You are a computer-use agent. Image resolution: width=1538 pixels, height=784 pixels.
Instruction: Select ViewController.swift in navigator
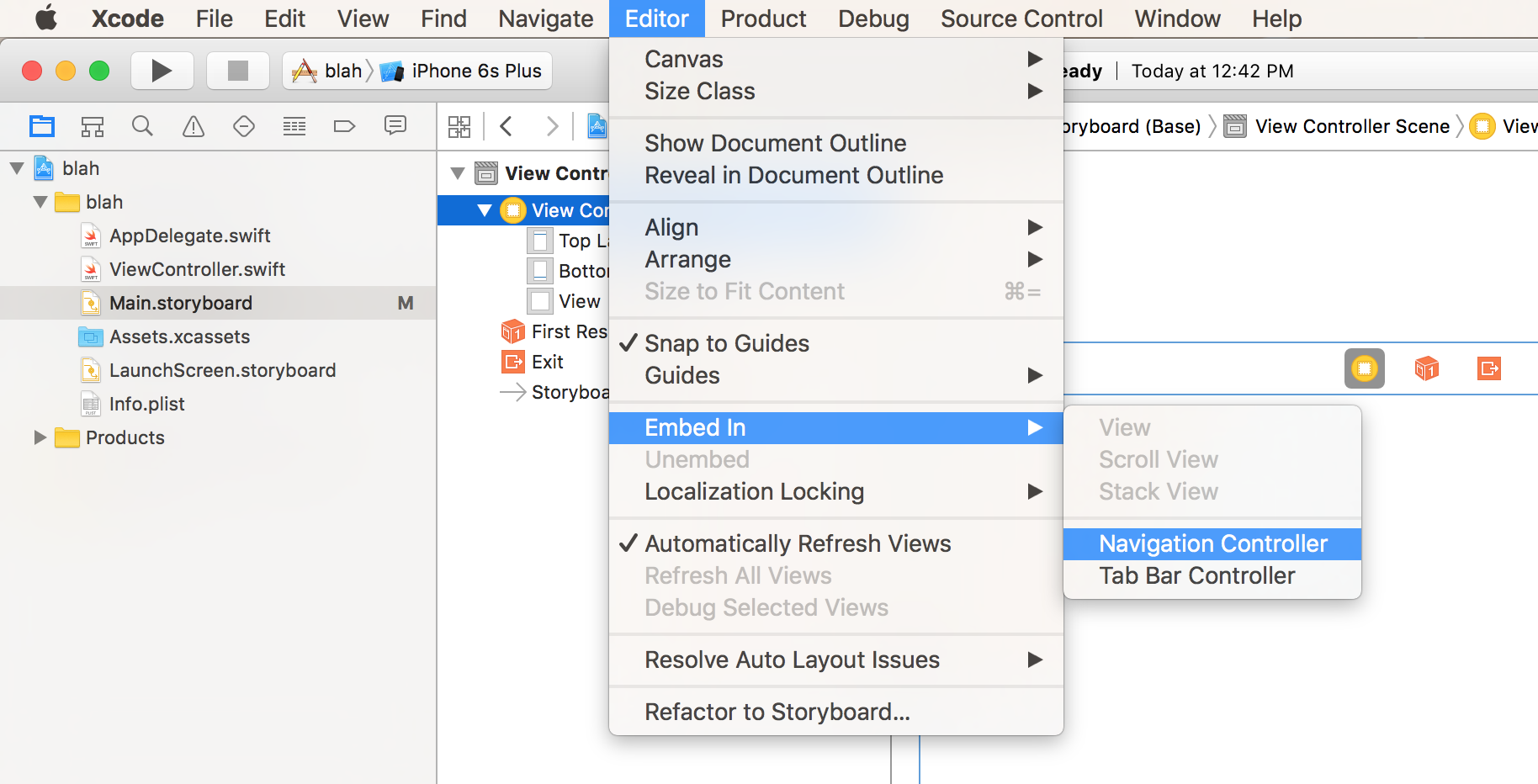tap(218, 269)
